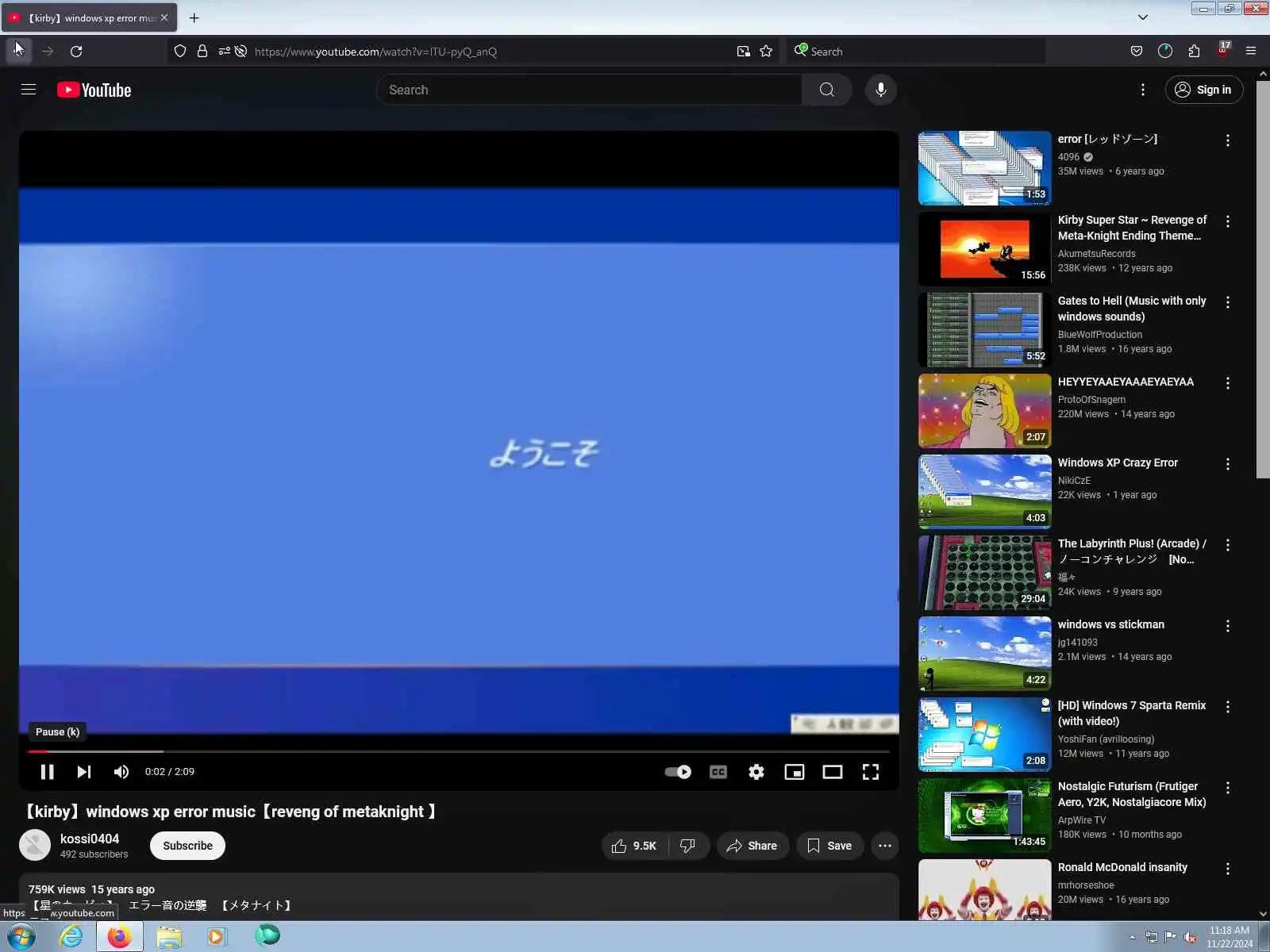1270x952 pixels.
Task: Open a new browser tab
Action: tap(194, 17)
